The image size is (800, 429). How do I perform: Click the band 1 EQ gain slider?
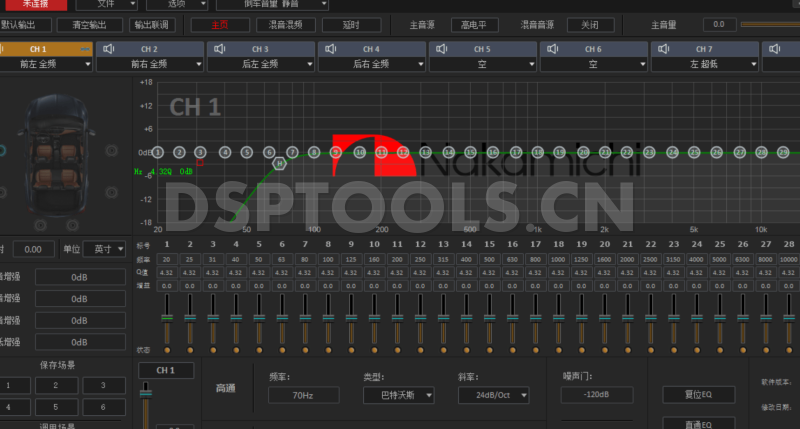167,320
